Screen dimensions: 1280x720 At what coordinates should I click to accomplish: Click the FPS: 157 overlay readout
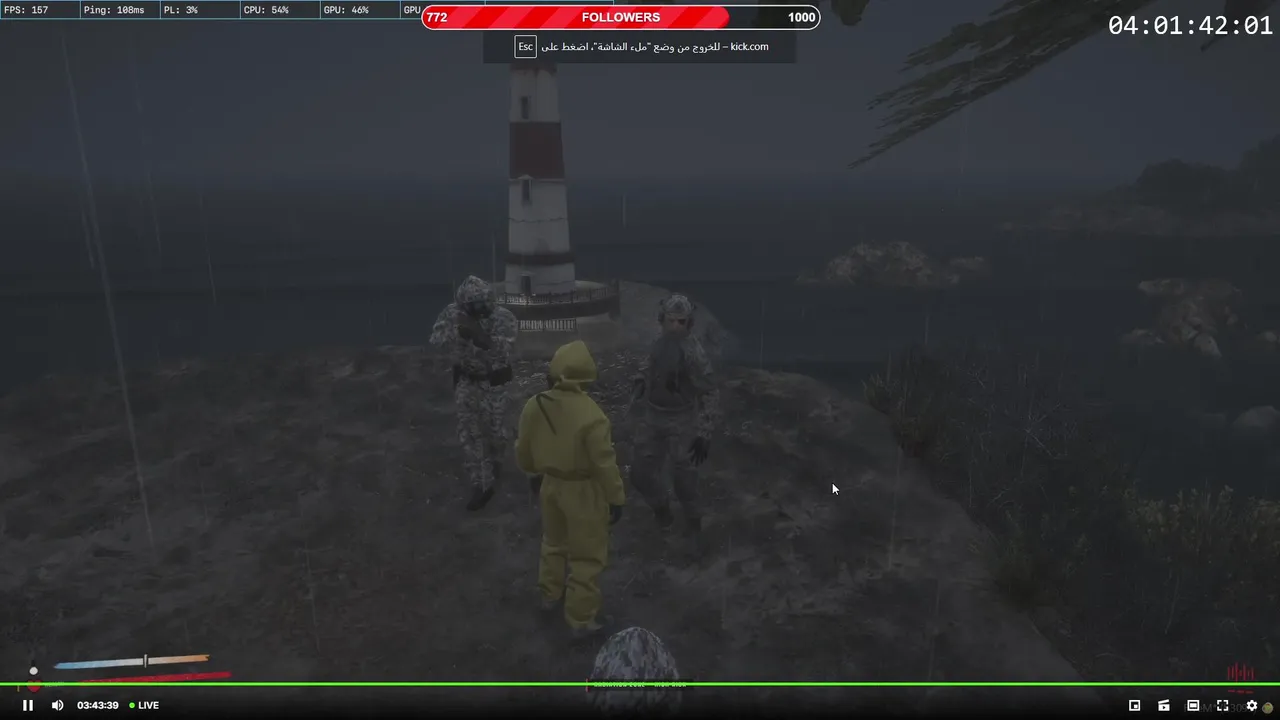point(27,10)
